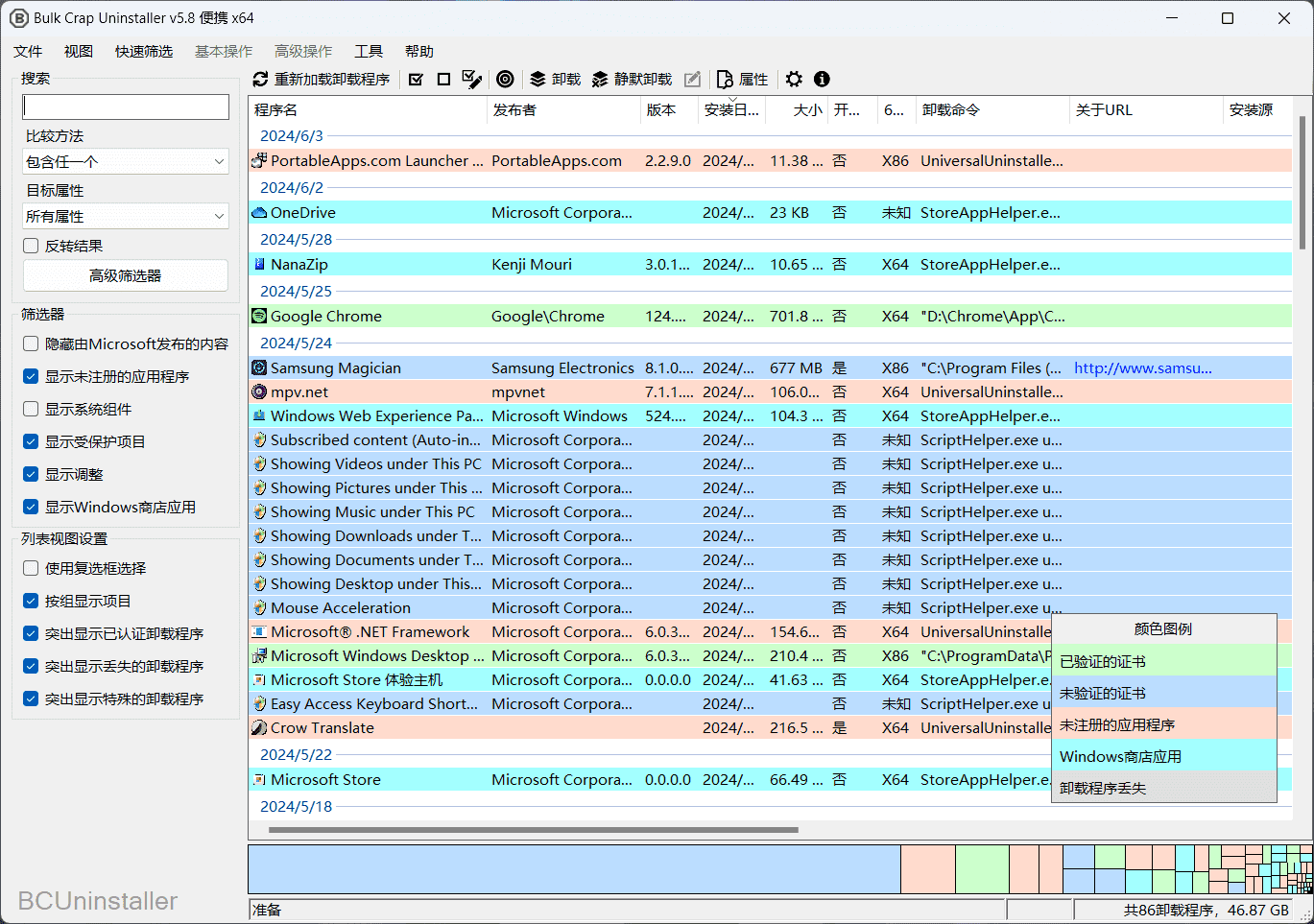The width and height of the screenshot is (1314, 924).
Task: Click the Google Chrome row icon
Action: coord(259,316)
